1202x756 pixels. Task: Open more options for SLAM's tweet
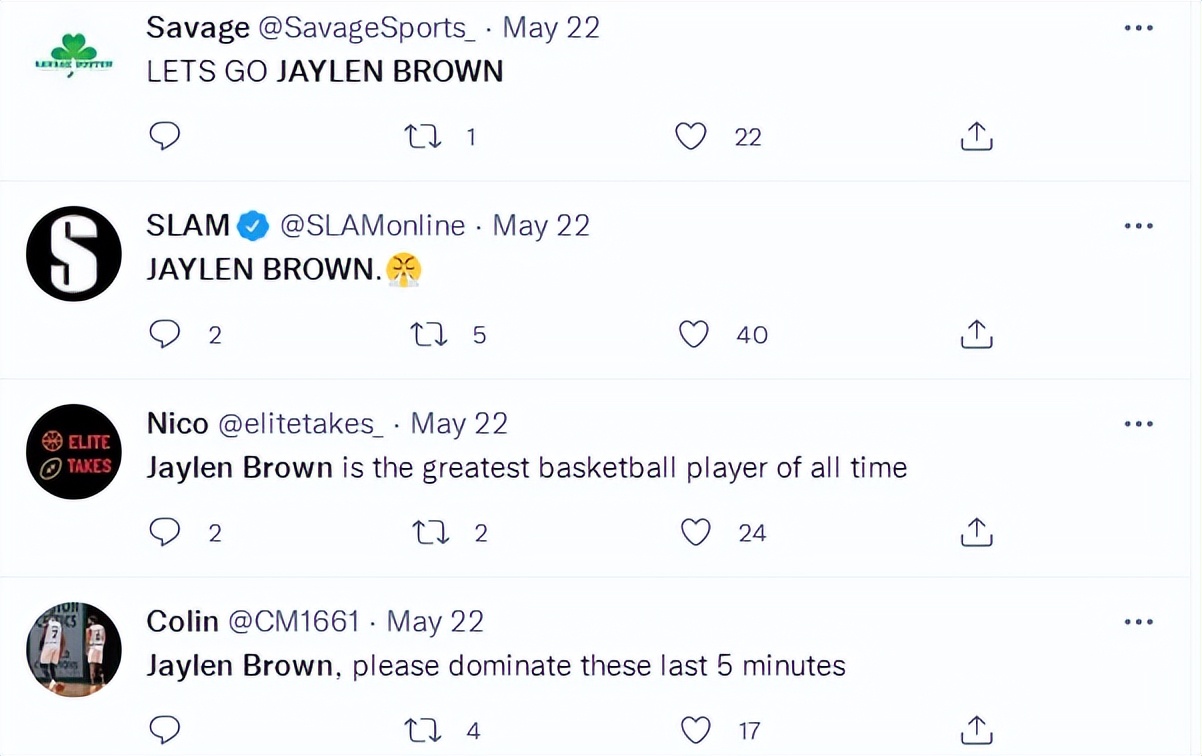(1138, 226)
